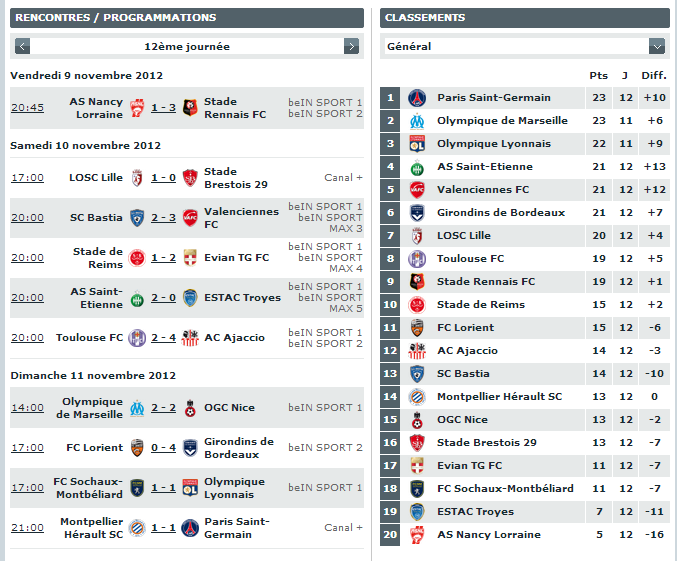
Task: Open the 2 - 2 Marseille vs Nice score
Action: click(x=163, y=408)
